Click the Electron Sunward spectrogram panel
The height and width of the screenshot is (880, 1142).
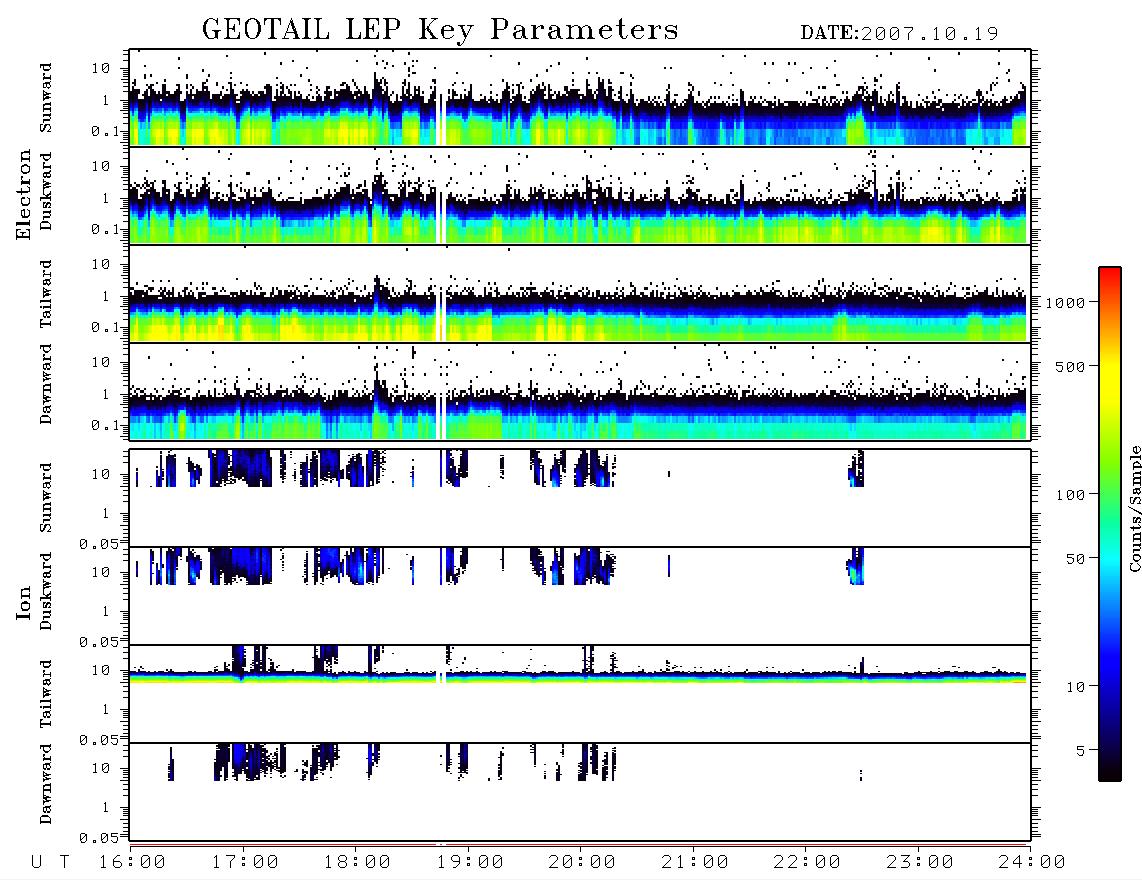click(x=580, y=98)
